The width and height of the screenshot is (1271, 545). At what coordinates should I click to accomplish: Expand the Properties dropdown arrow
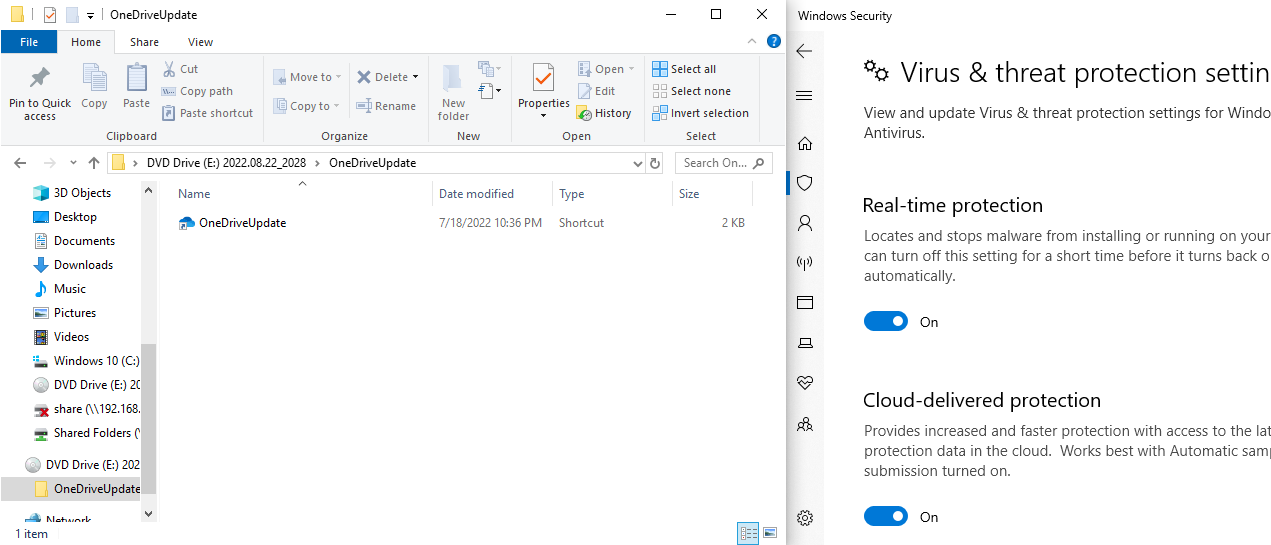[543, 115]
